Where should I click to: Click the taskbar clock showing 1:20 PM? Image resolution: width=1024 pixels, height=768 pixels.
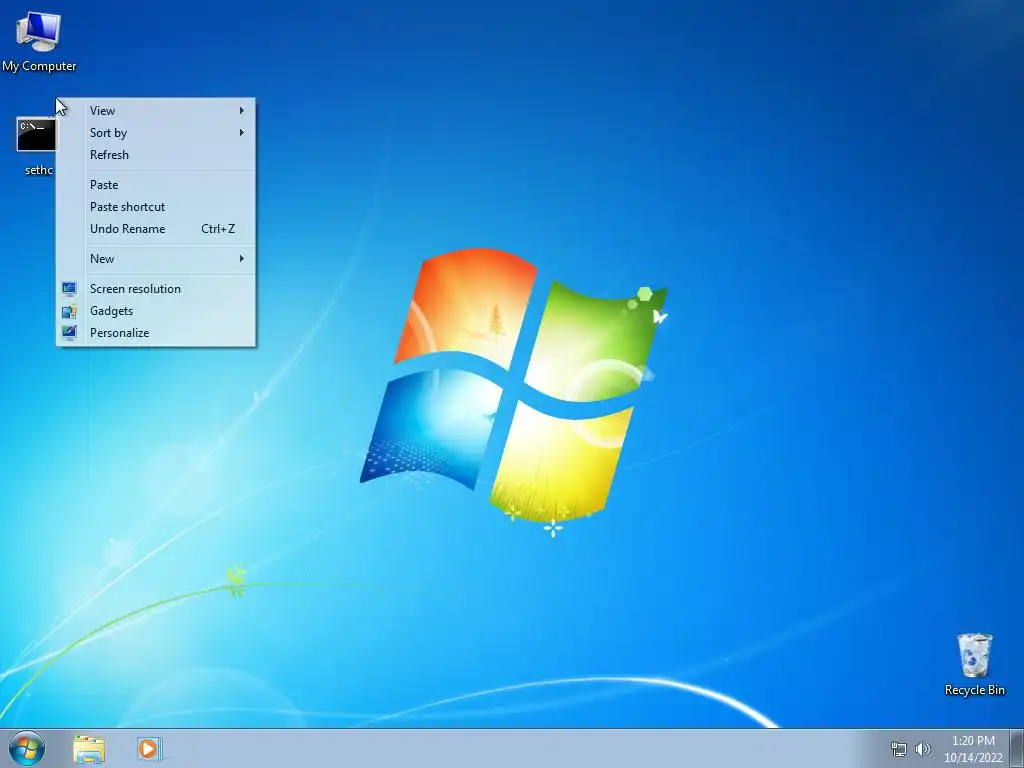click(973, 741)
